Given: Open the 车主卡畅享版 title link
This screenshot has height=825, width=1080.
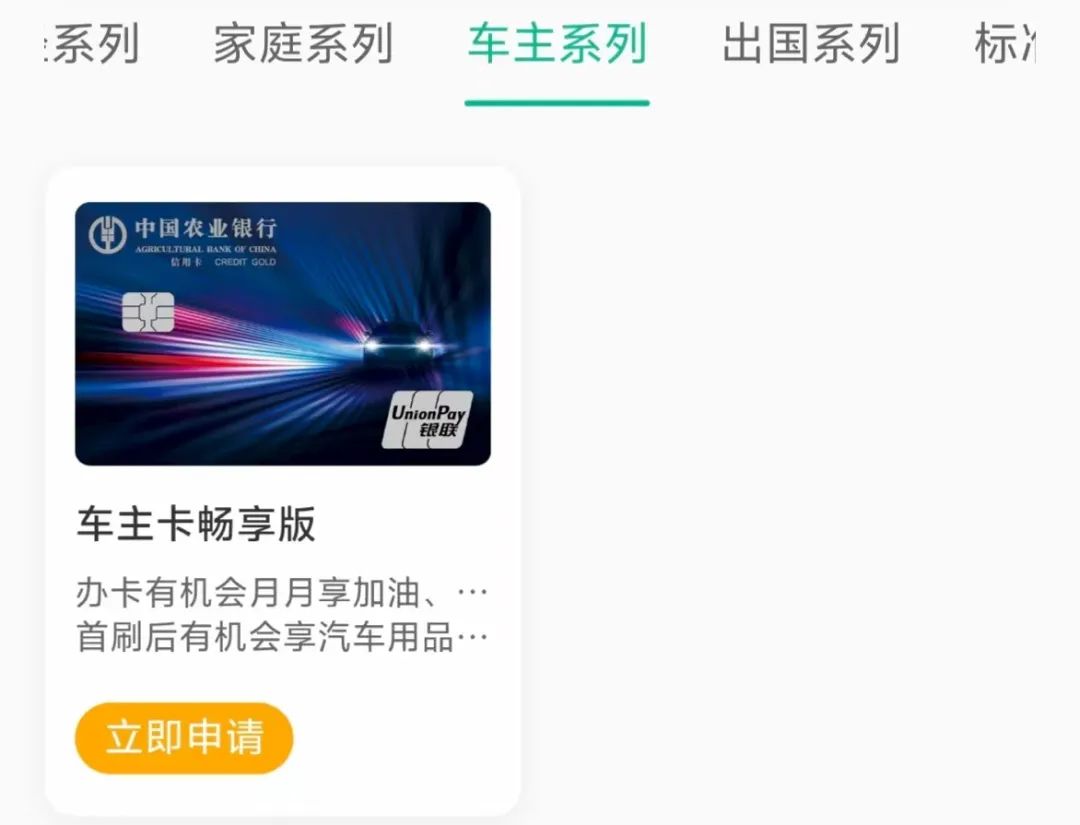Looking at the screenshot, I should click(196, 524).
